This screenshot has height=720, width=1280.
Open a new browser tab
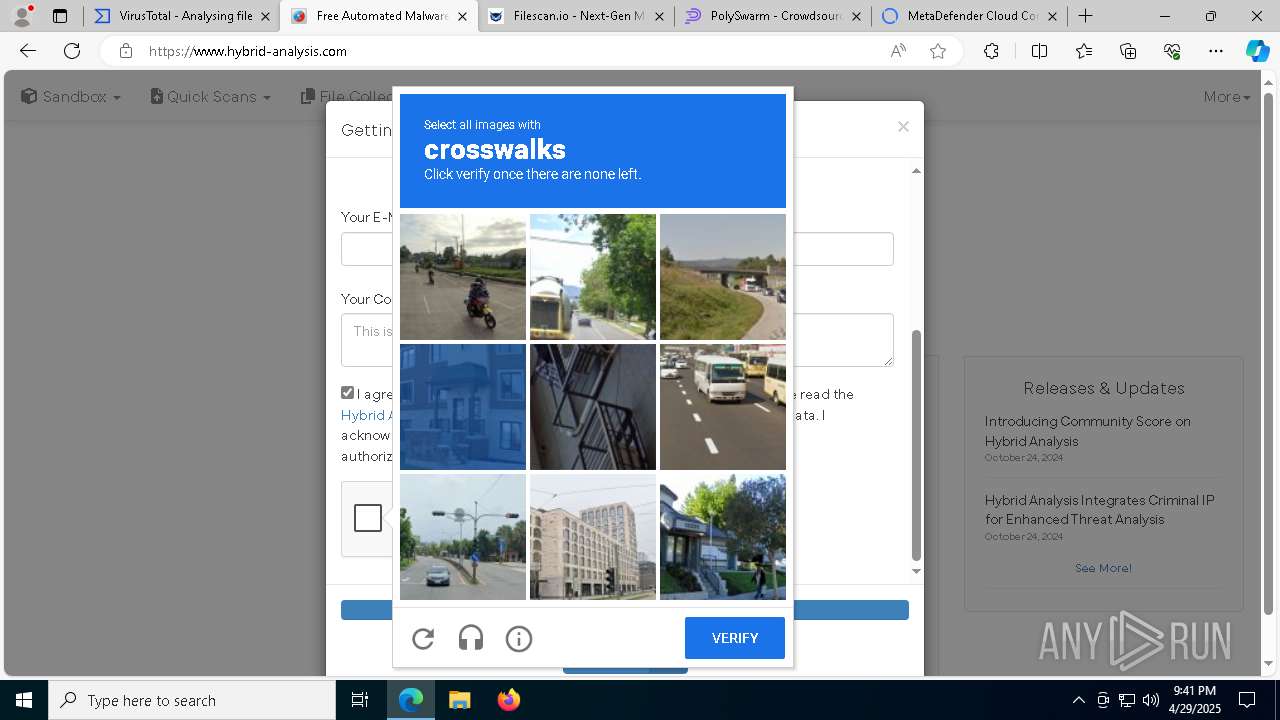coord(1085,16)
